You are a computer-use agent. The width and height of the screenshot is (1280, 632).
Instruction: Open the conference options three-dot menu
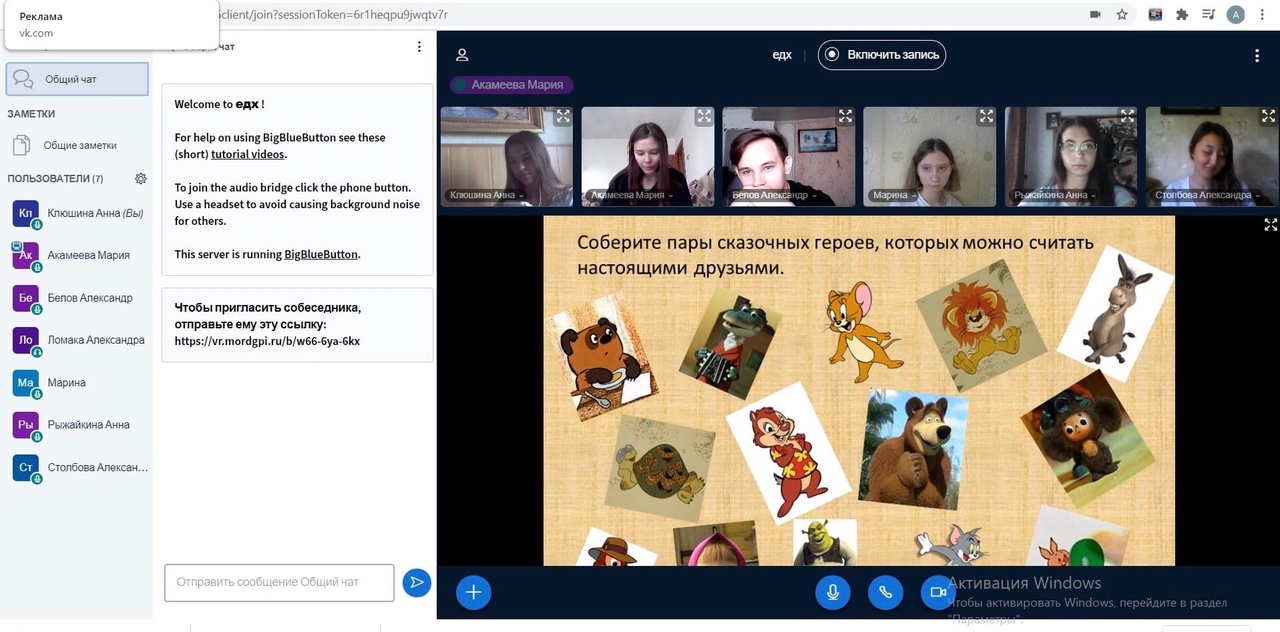click(x=1257, y=56)
